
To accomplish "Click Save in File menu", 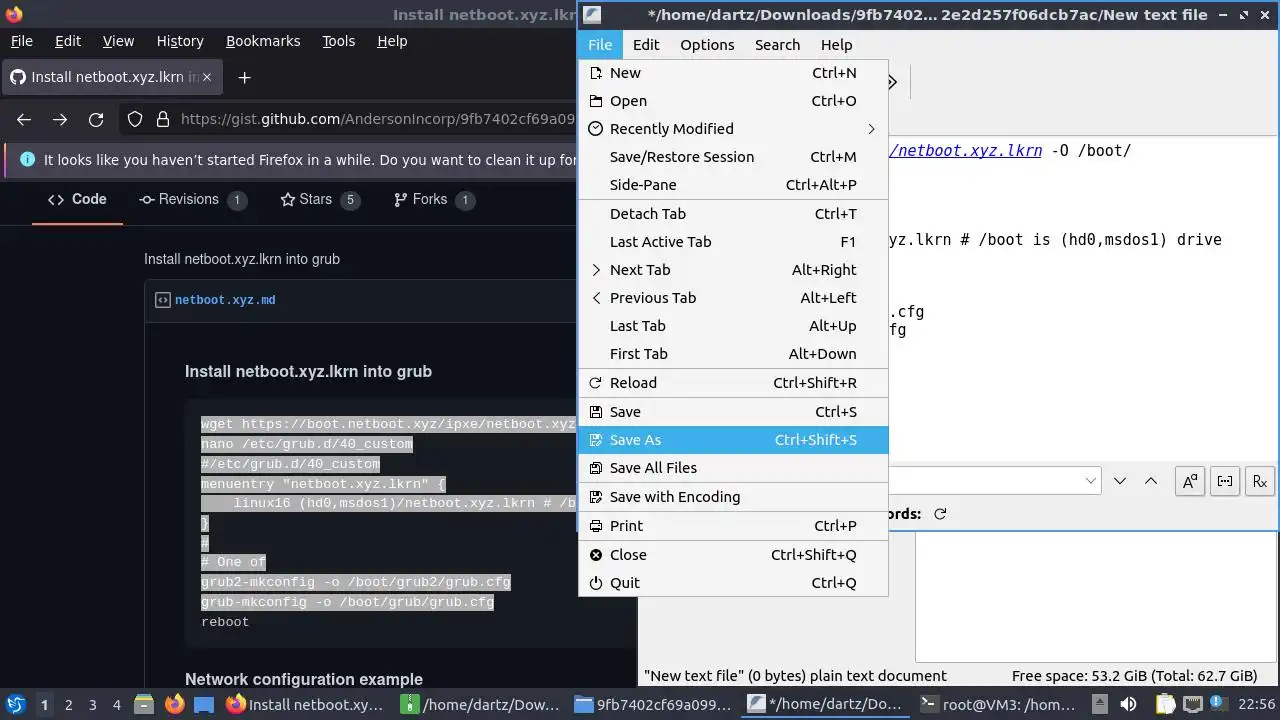I will (x=733, y=412).
